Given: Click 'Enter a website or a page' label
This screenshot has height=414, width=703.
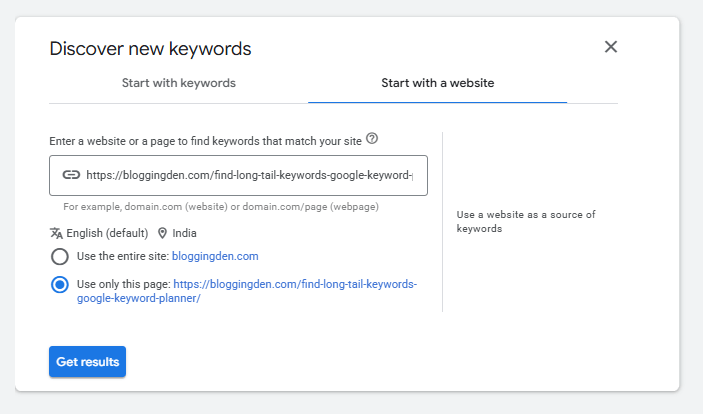Looking at the screenshot, I should pyautogui.click(x=205, y=141).
